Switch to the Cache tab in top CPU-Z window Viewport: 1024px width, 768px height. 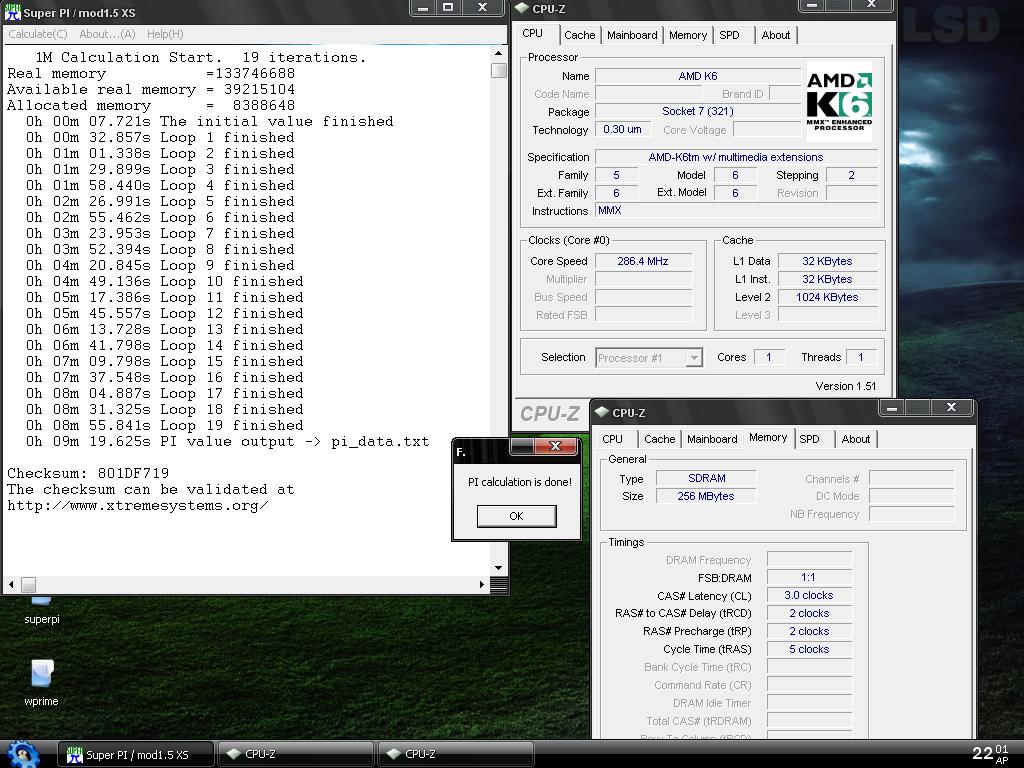[580, 35]
